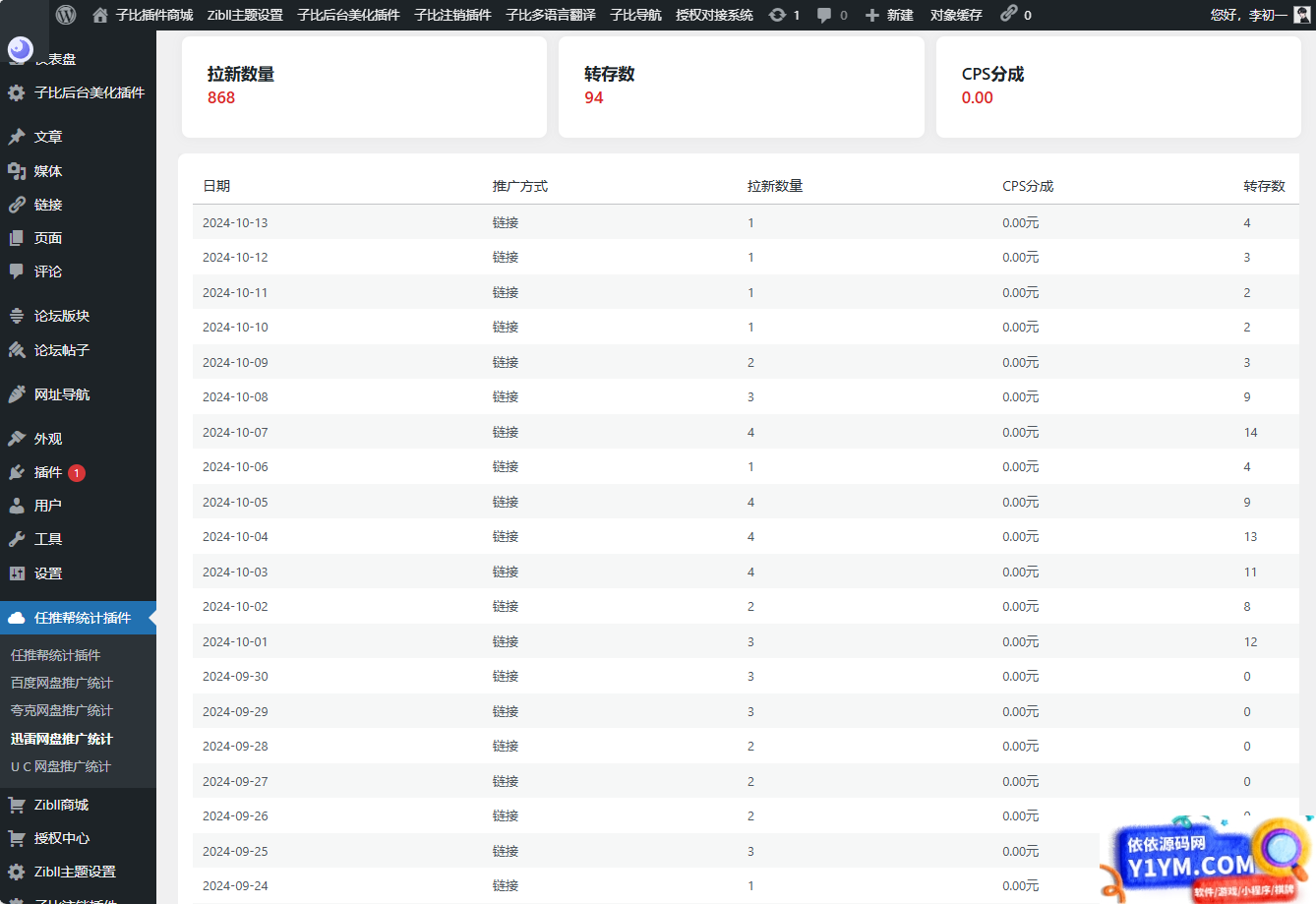Click the CPS分成 card value 0.00
Viewport: 1316px width, 904px height.
coord(978,97)
